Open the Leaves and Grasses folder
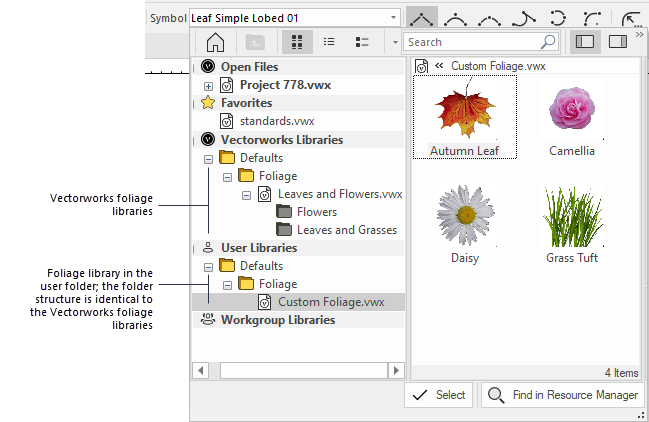Screen dimensions: 649x422 347,230
